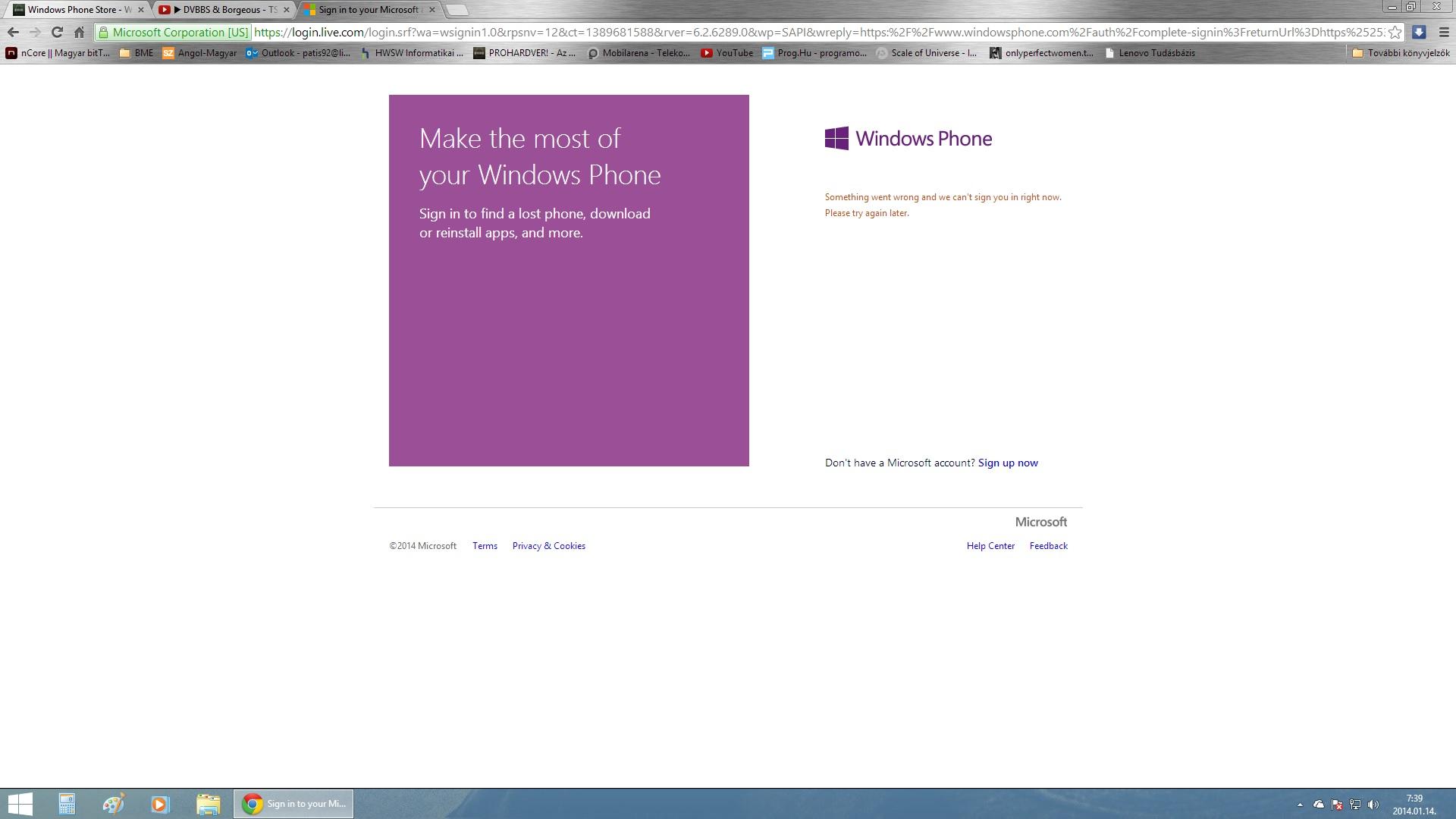Open the Privacy & Cookies link

coord(548,546)
